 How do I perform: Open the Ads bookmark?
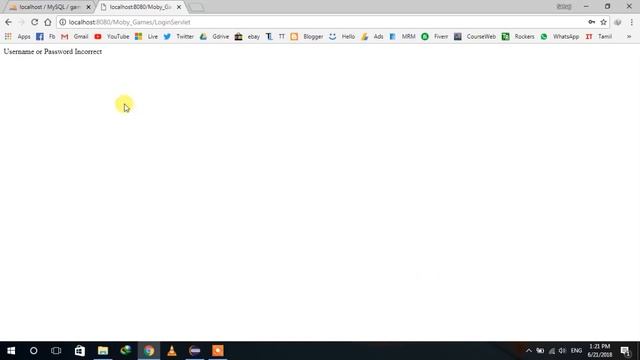372,36
